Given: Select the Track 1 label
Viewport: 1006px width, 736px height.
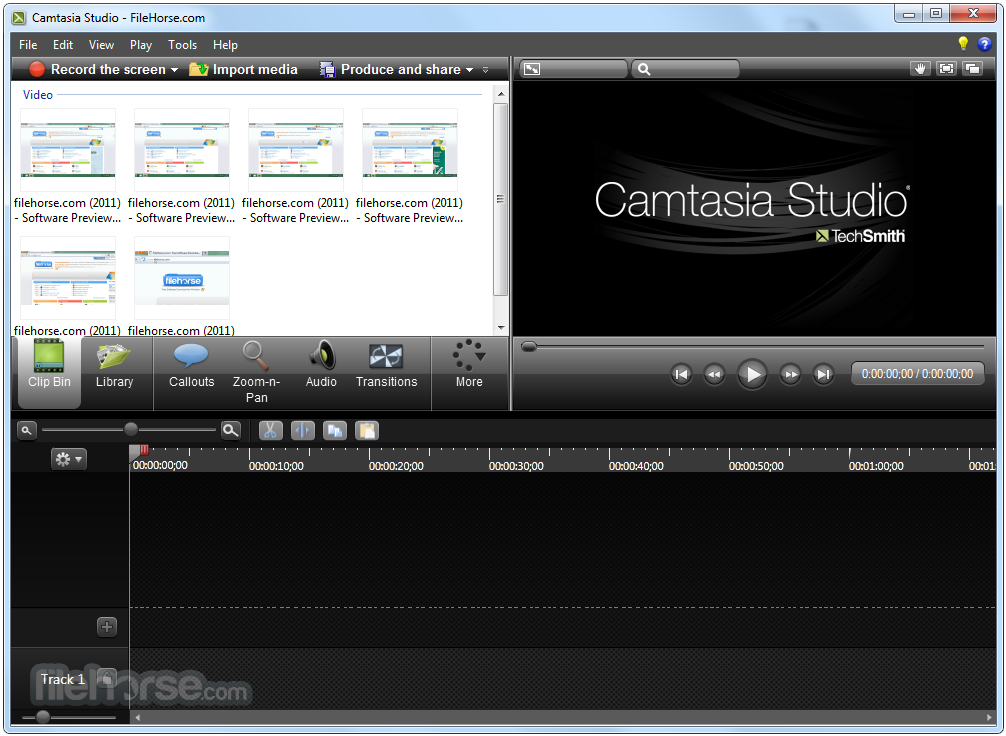Looking at the screenshot, I should pyautogui.click(x=62, y=680).
